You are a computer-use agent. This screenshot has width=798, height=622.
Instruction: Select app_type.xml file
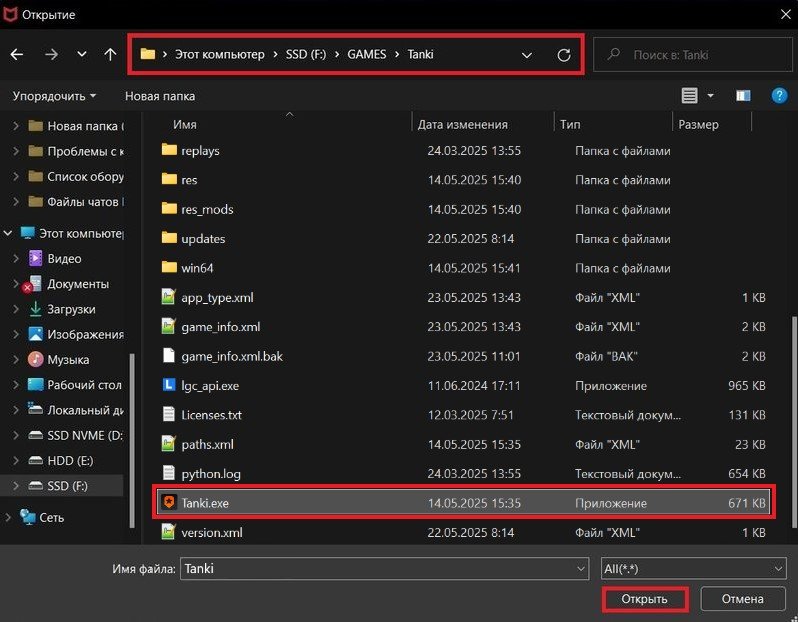point(462,297)
